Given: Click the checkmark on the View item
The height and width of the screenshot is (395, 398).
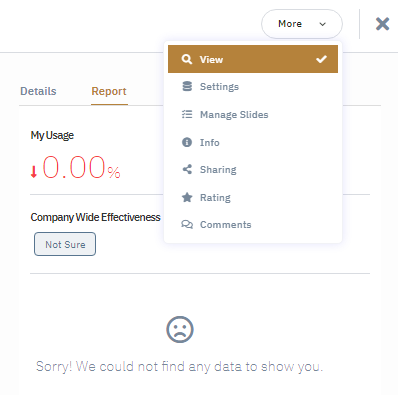Looking at the screenshot, I should pyautogui.click(x=321, y=59).
